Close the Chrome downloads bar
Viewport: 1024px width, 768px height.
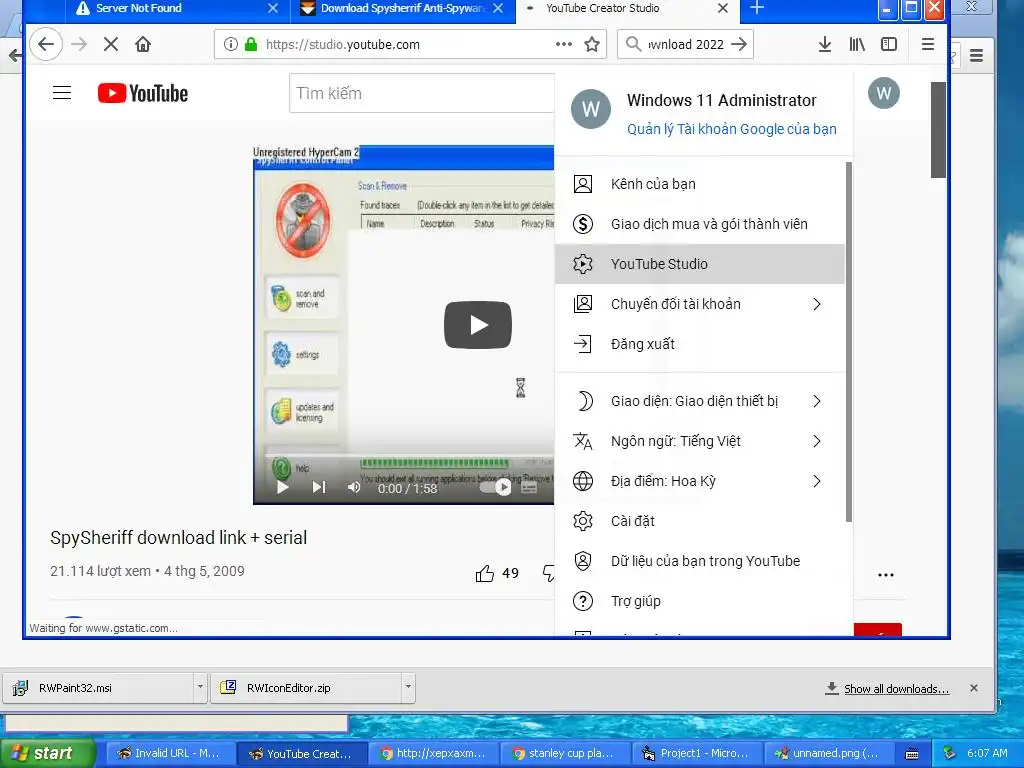point(974,688)
